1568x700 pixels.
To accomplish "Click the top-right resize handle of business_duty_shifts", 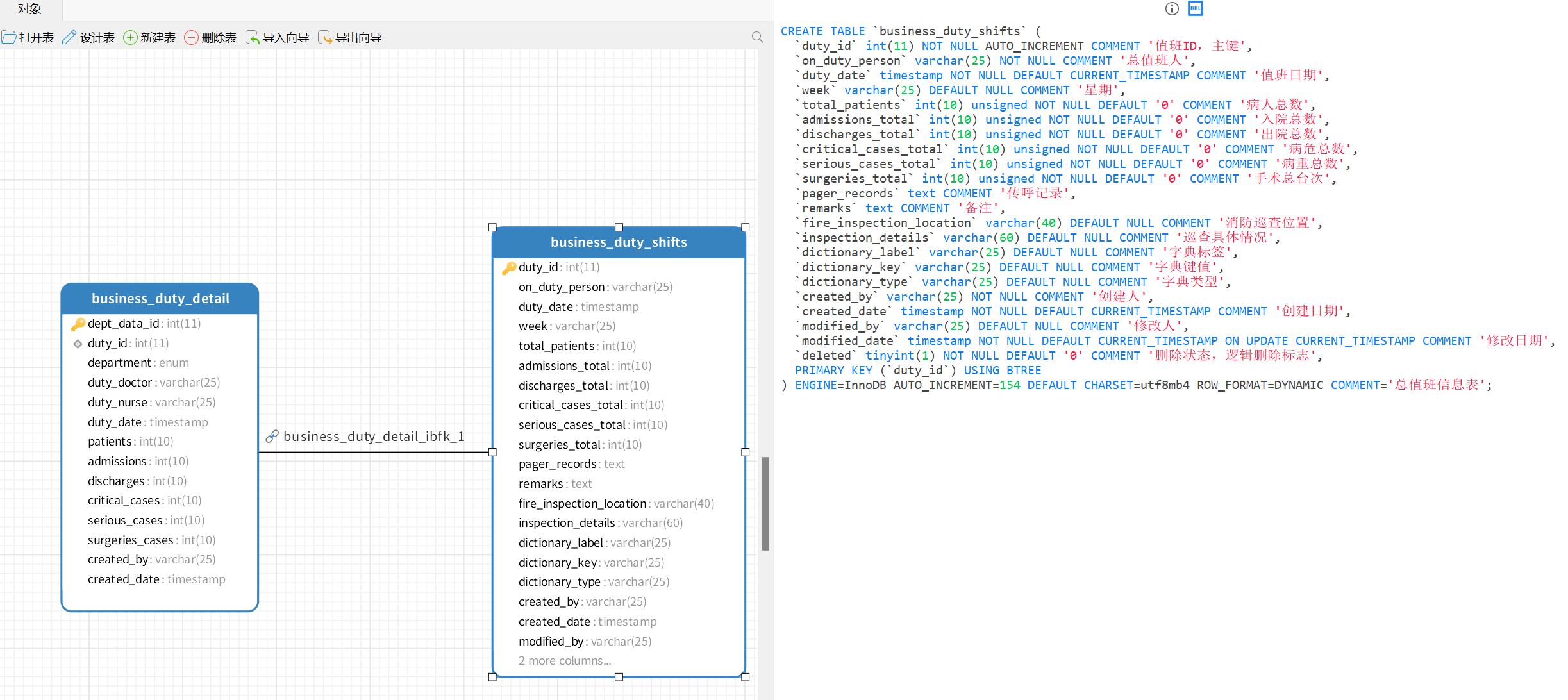I will pyautogui.click(x=745, y=228).
